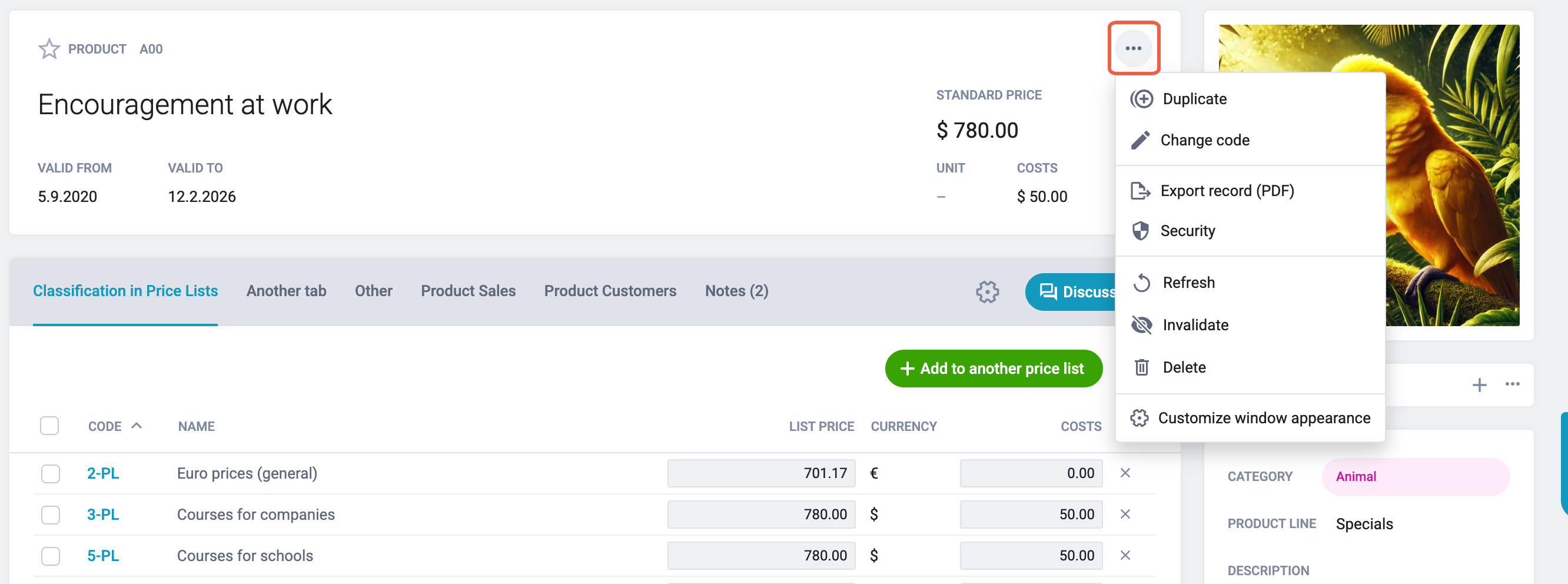Image resolution: width=1568 pixels, height=584 pixels.
Task: Edit list price for Courses for companies
Action: point(761,515)
